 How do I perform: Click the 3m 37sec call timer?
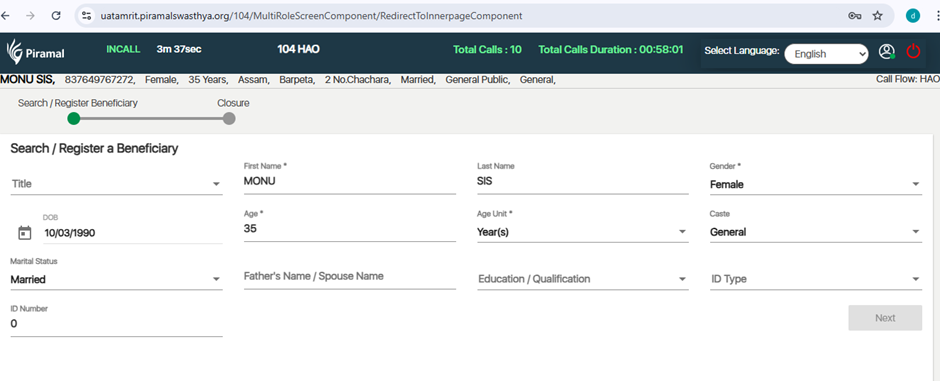click(179, 49)
